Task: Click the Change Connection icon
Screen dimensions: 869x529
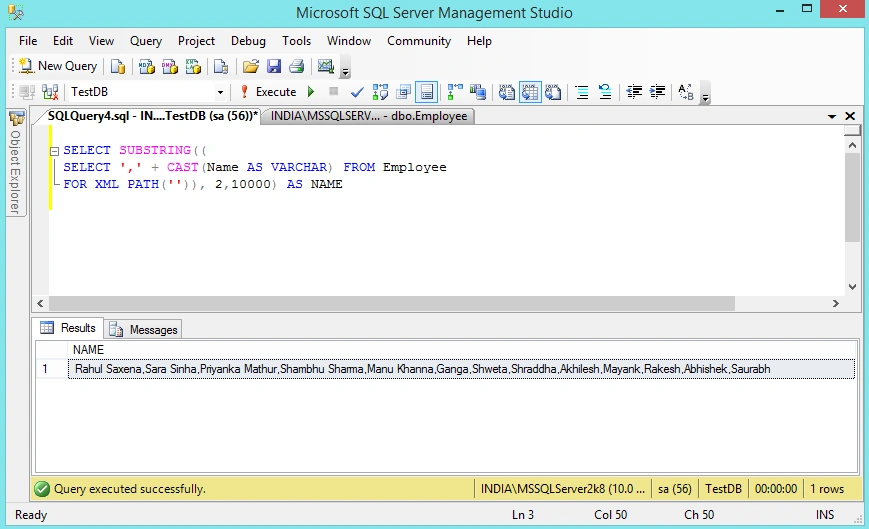Action: point(50,92)
